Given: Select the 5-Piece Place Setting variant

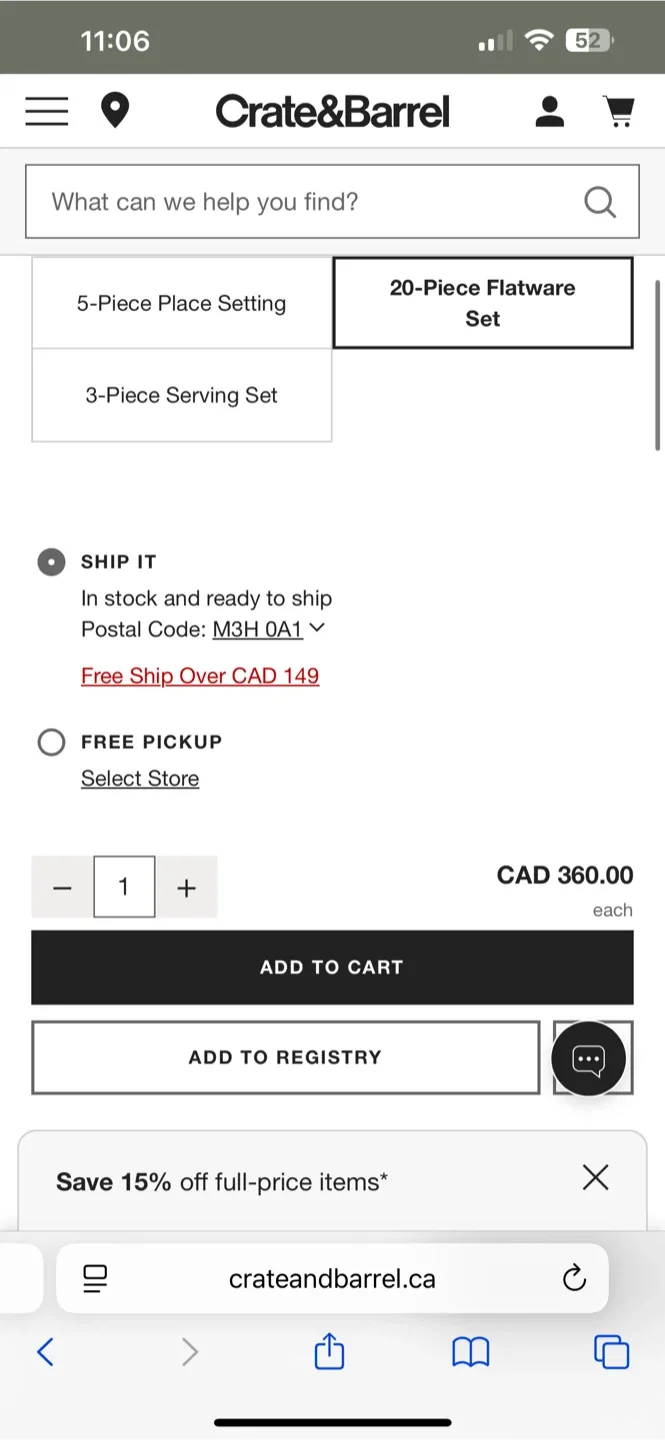Looking at the screenshot, I should tap(181, 303).
